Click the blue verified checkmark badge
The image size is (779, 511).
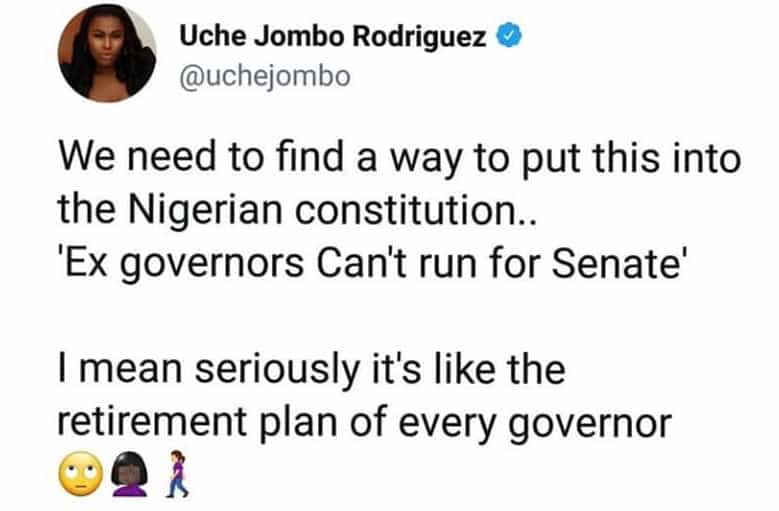[510, 39]
